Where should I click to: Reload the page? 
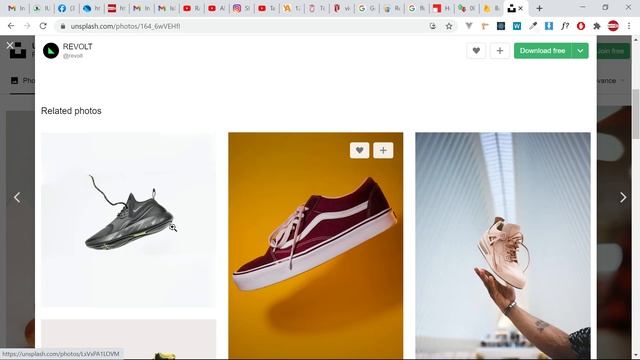tap(43, 26)
